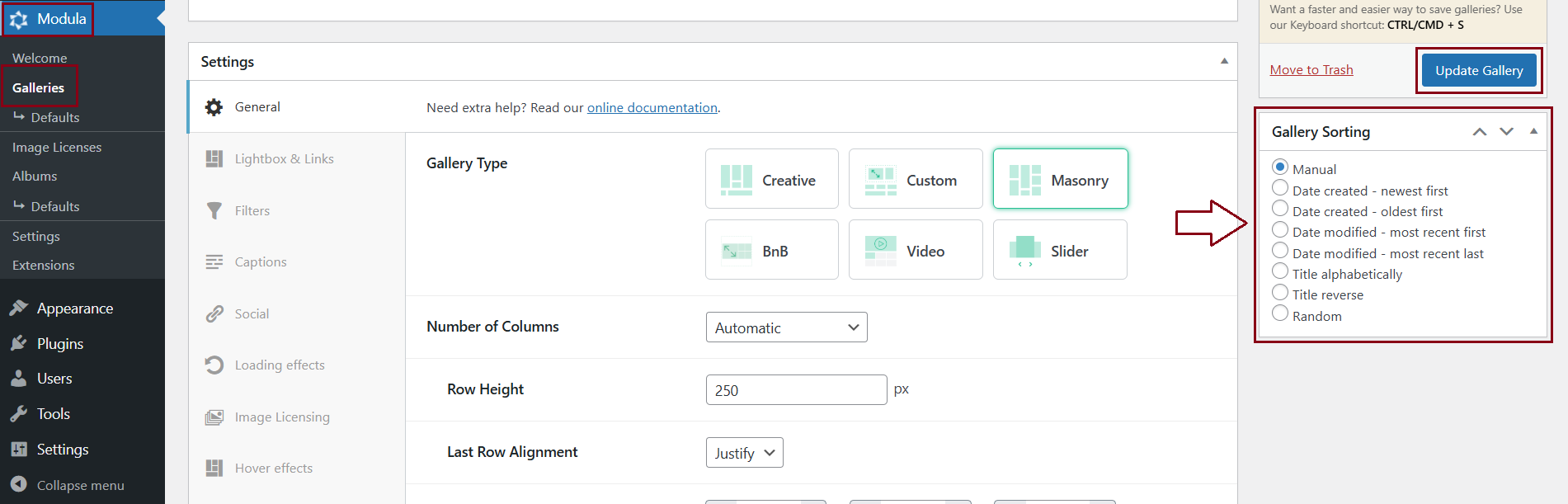This screenshot has width=1568, height=504.
Task: Click the Social link chain icon
Action: pyautogui.click(x=214, y=314)
